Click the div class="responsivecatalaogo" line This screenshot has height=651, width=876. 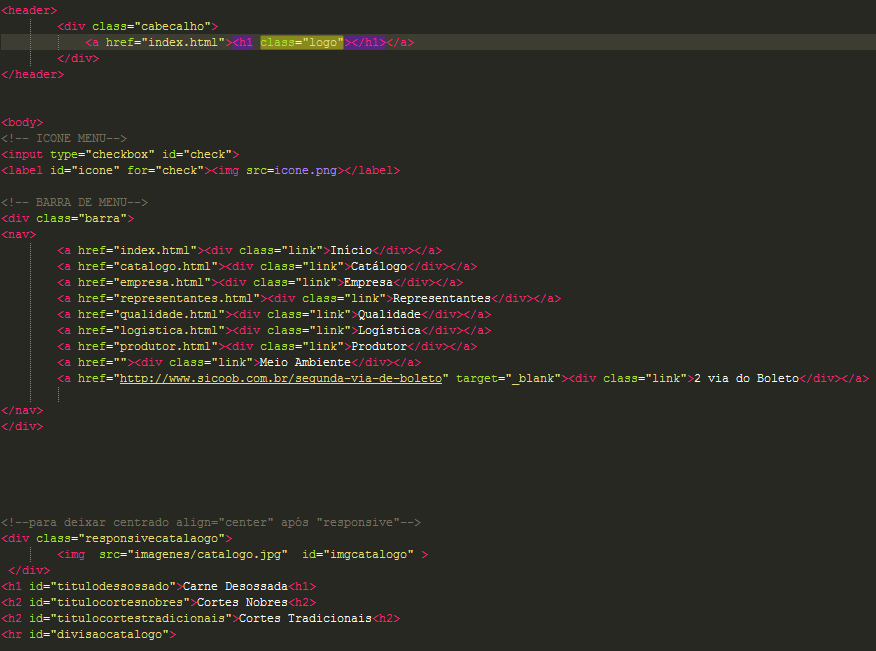pos(116,538)
